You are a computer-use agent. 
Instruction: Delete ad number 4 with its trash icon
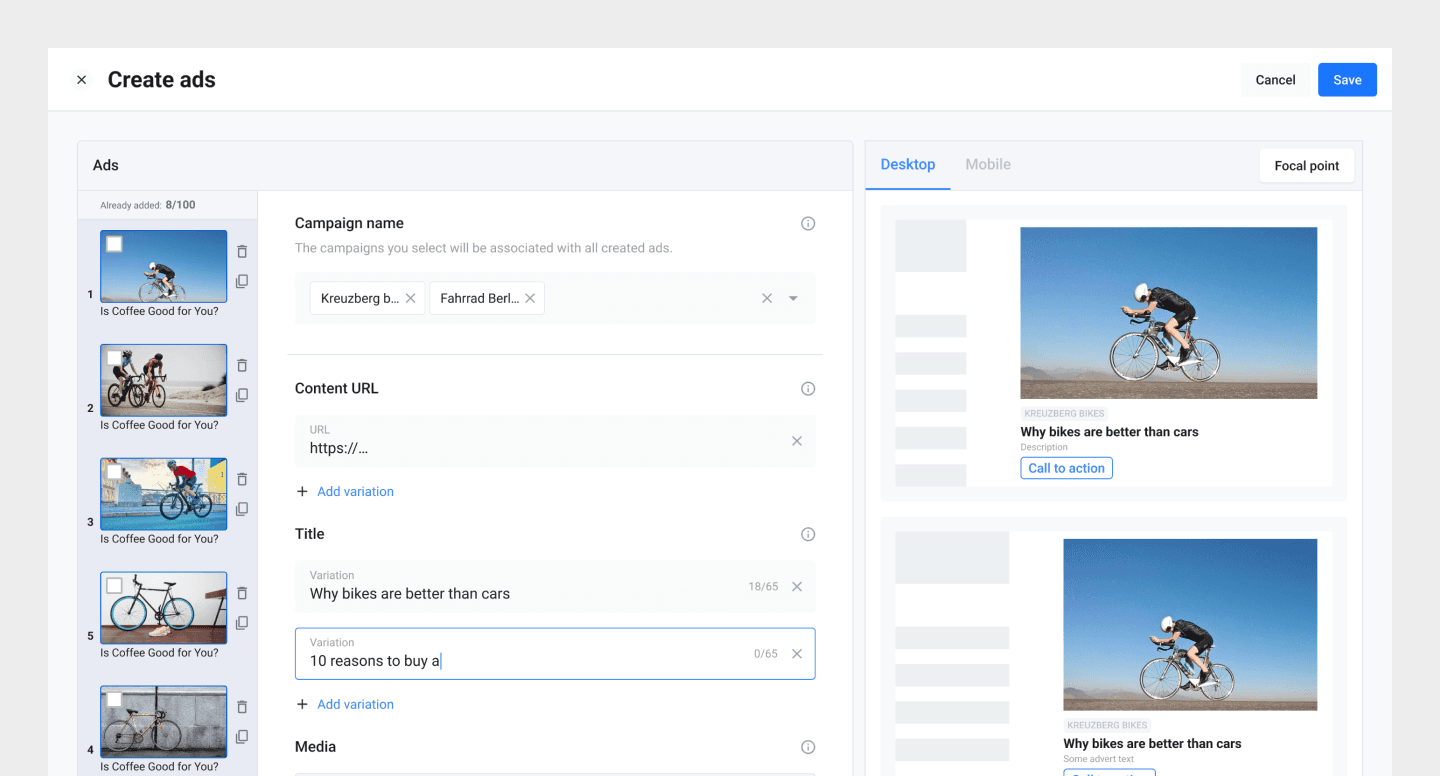click(242, 708)
